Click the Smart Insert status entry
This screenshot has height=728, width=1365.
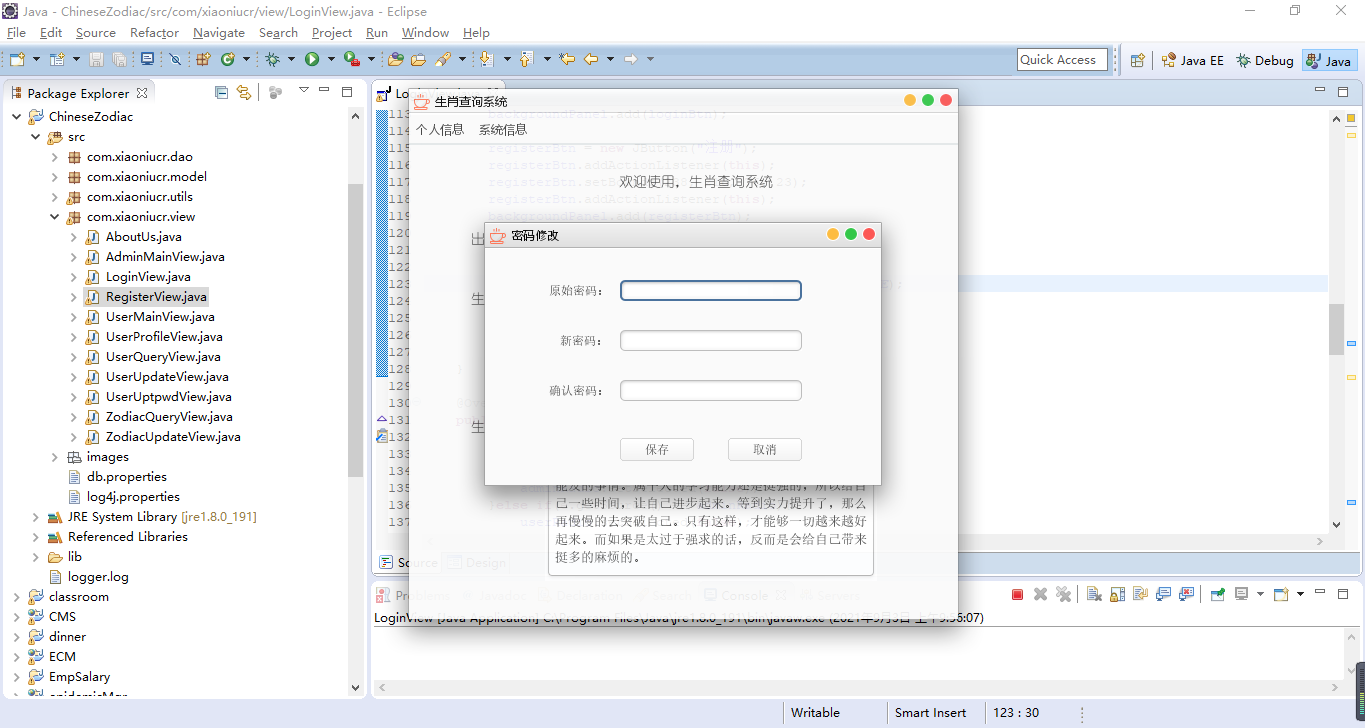pyautogui.click(x=930, y=713)
